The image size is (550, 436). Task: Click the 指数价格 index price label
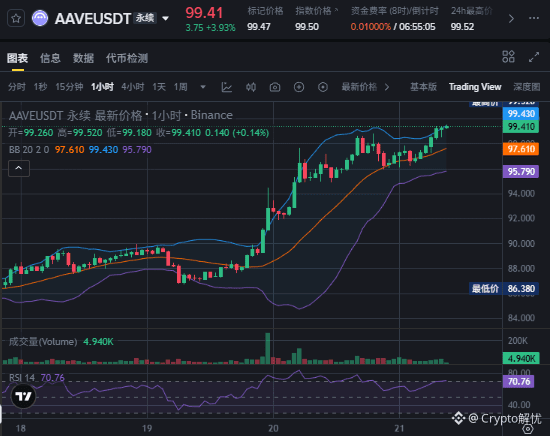click(x=313, y=11)
